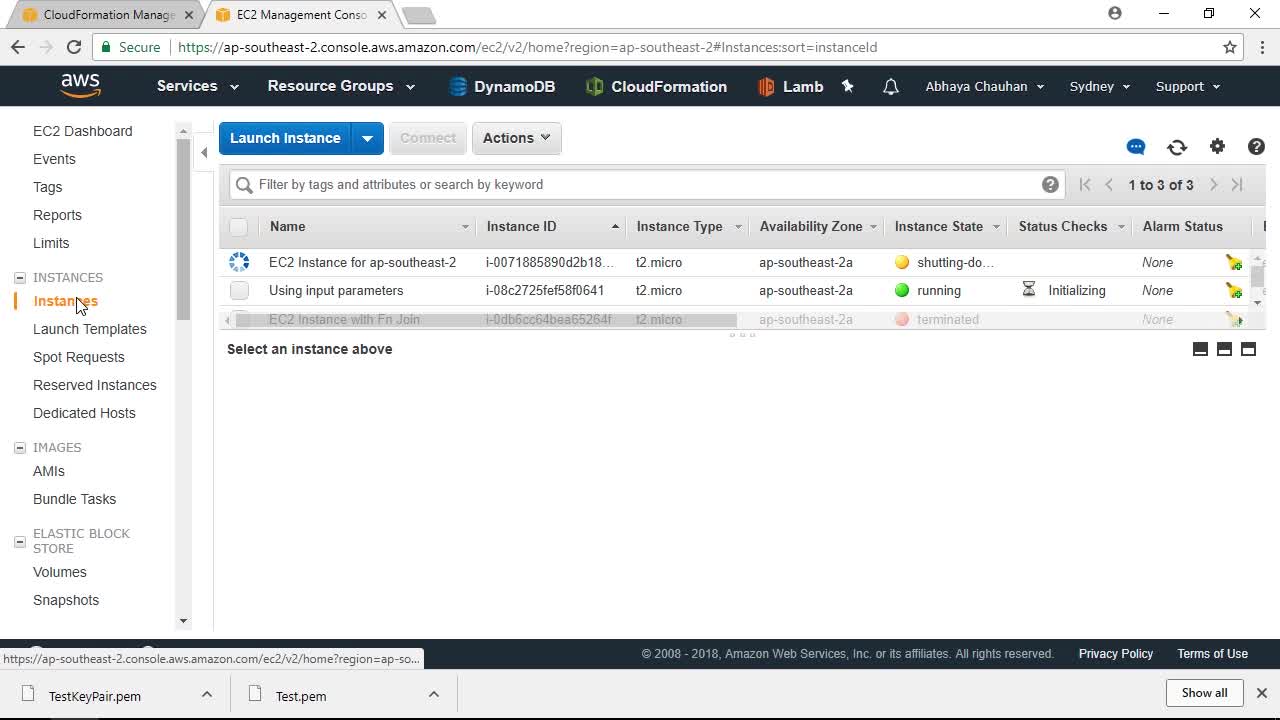This screenshot has width=1280, height=720.
Task: Select the Using input parameters instance checkbox
Action: (x=239, y=290)
